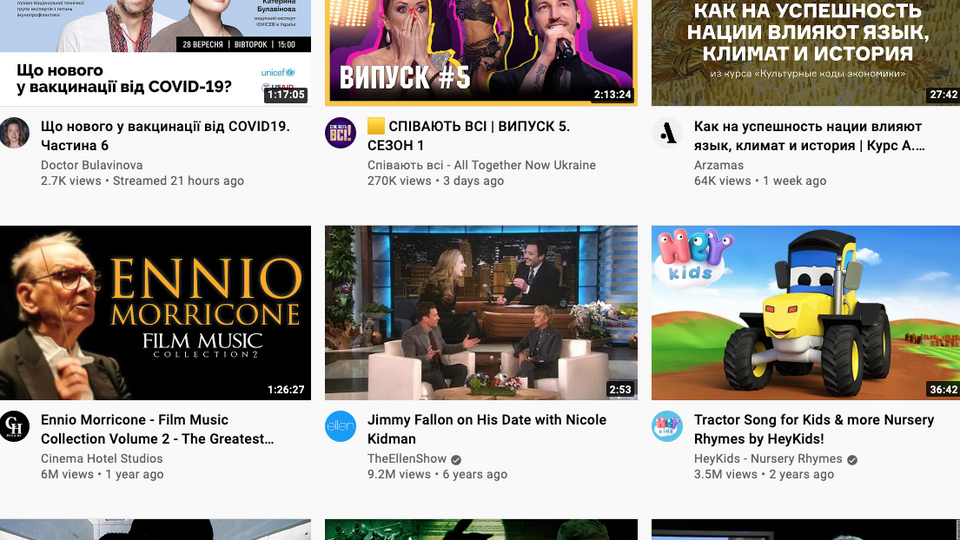Open Cinema Hotel Studios channel avatar
Viewport: 960px width, 540px height.
click(15, 426)
